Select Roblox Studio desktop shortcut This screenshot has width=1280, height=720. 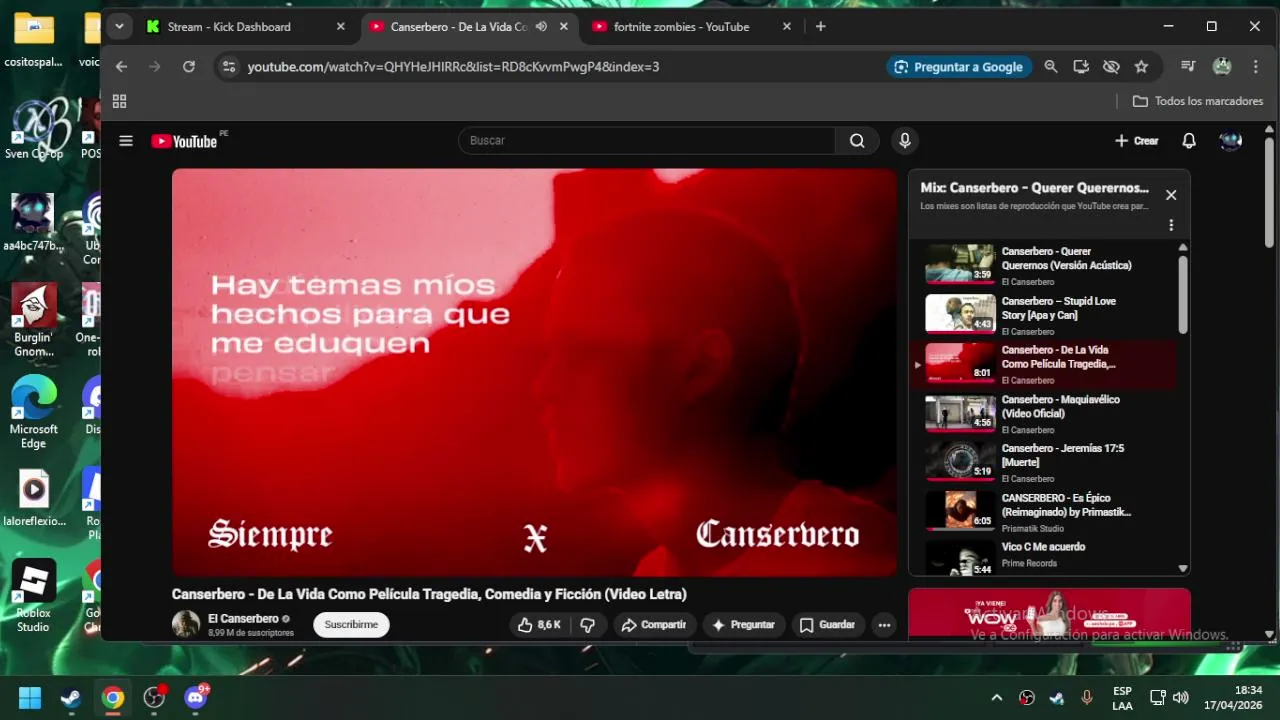tap(33, 596)
